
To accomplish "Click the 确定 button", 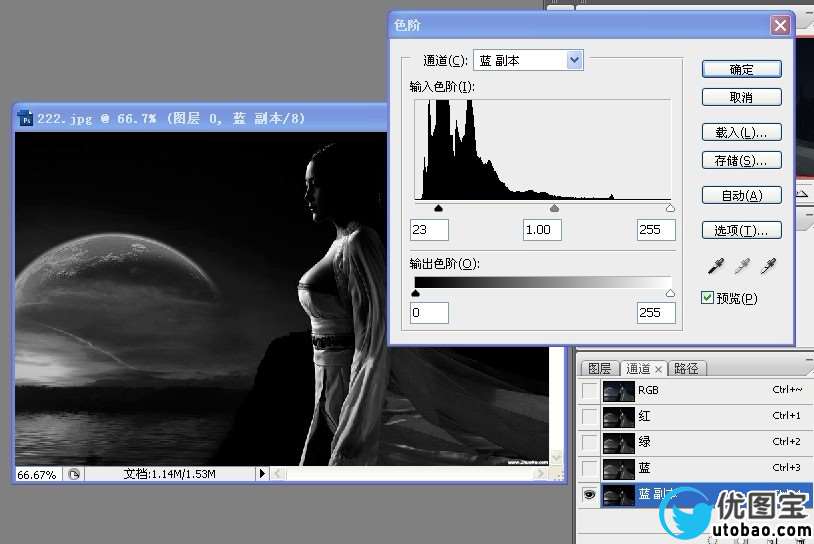I will point(741,70).
